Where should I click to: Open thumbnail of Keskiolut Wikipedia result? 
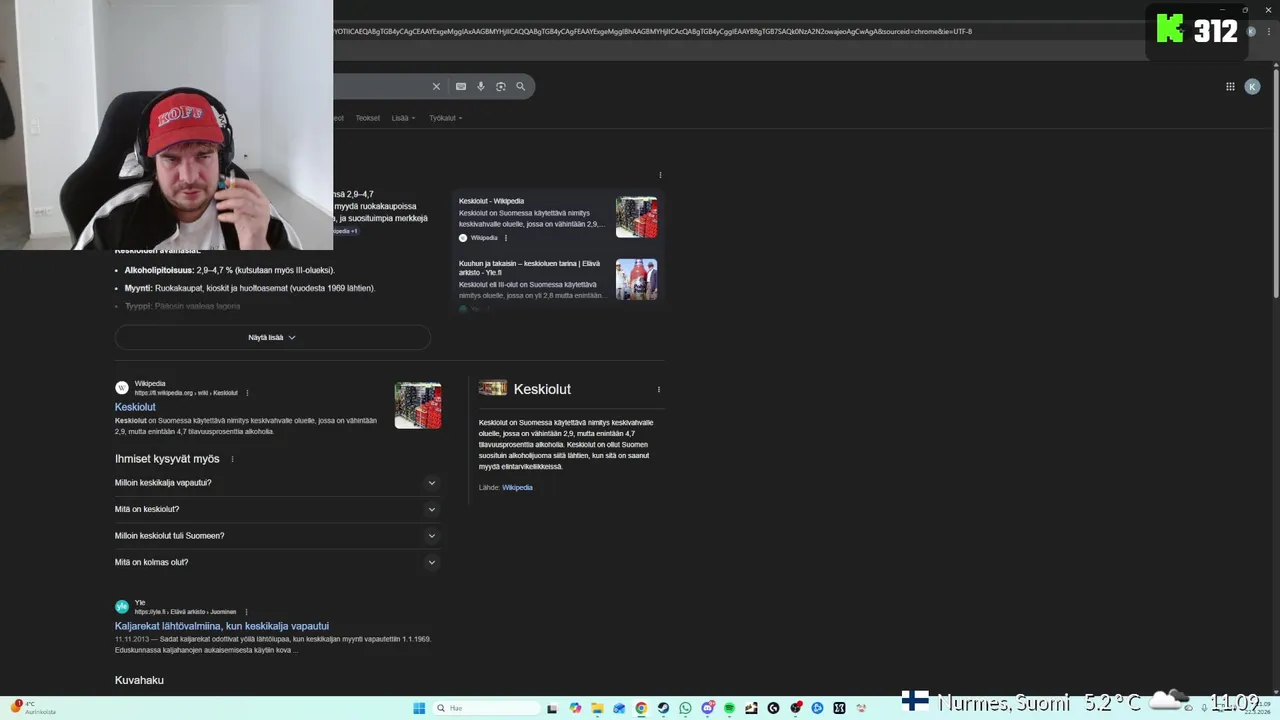[x=418, y=405]
